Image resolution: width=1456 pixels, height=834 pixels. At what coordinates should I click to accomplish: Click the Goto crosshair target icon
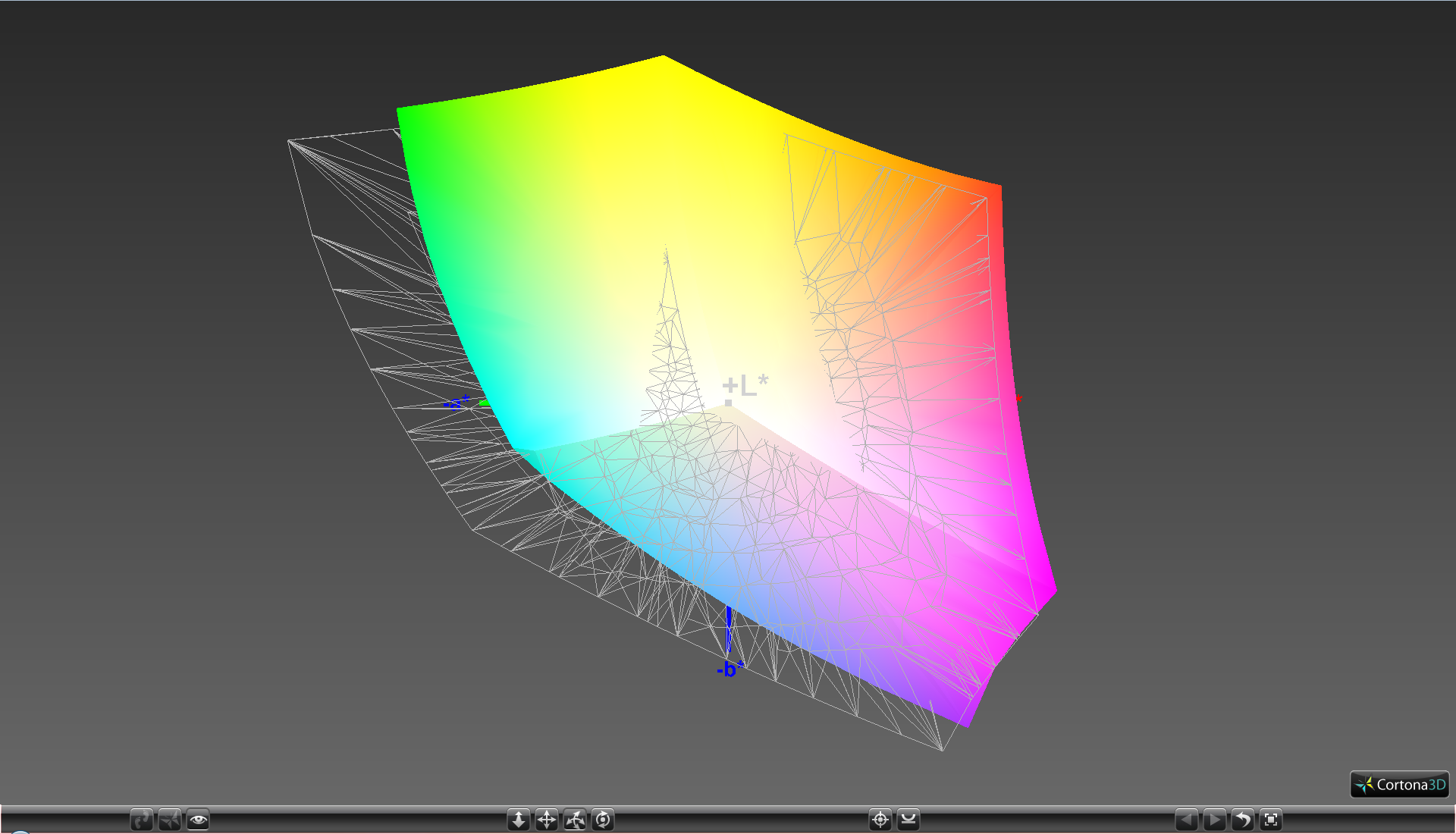[880, 820]
